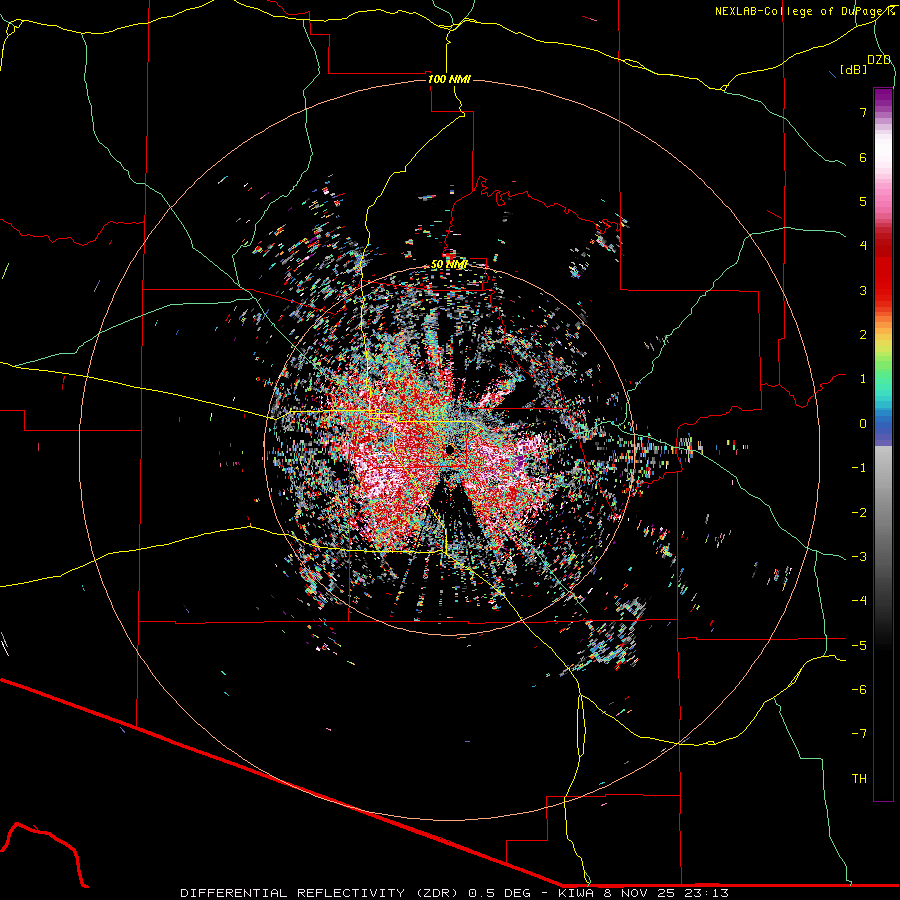Viewport: 900px width, 900px height.
Task: Click the '7' value on the color scale
Action: tap(863, 112)
